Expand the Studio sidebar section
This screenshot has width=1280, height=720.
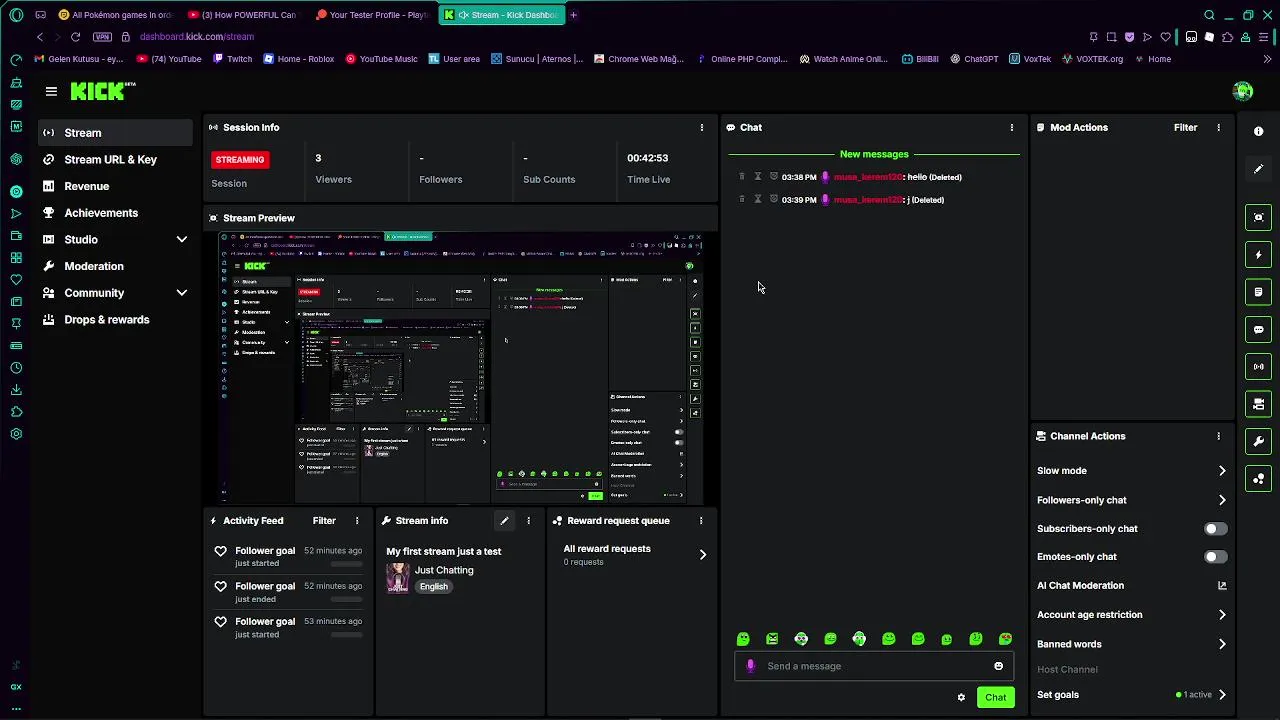pos(181,240)
